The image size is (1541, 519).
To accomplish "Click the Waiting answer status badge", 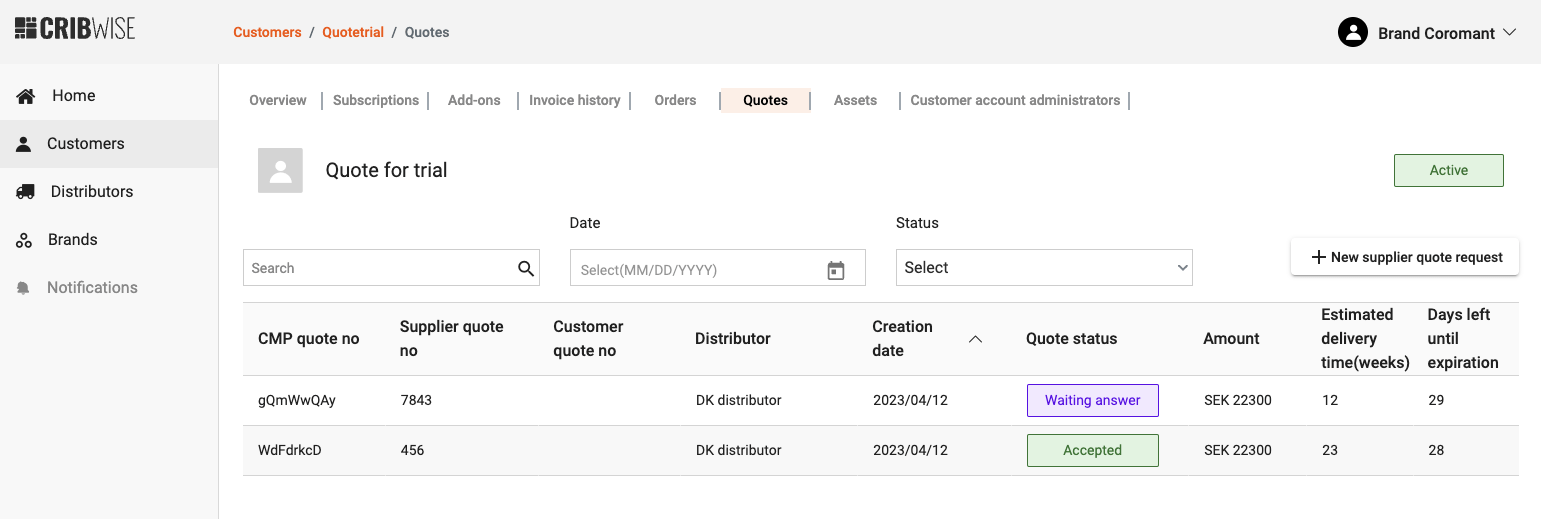I will pos(1092,400).
